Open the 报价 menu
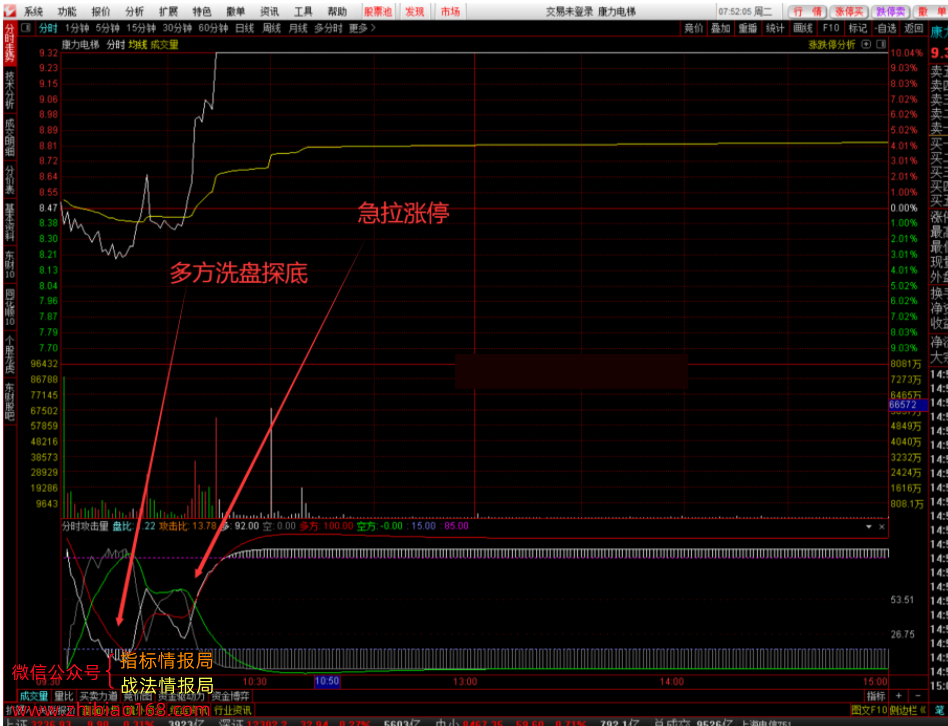948x726 pixels. tap(101, 11)
